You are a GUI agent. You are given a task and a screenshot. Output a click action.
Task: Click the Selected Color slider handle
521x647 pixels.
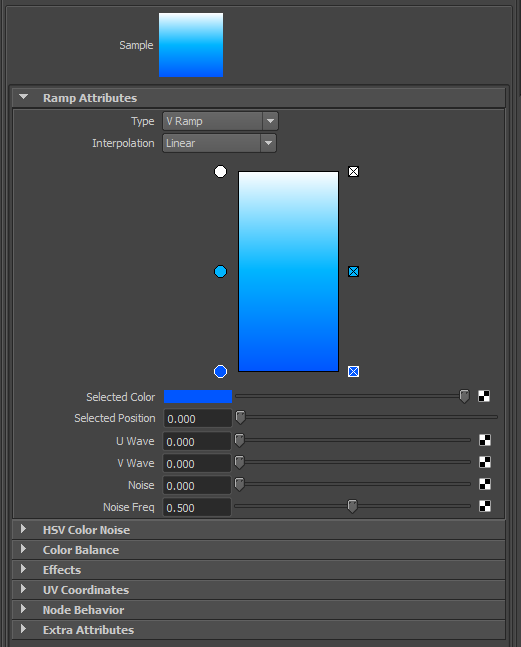(x=464, y=397)
